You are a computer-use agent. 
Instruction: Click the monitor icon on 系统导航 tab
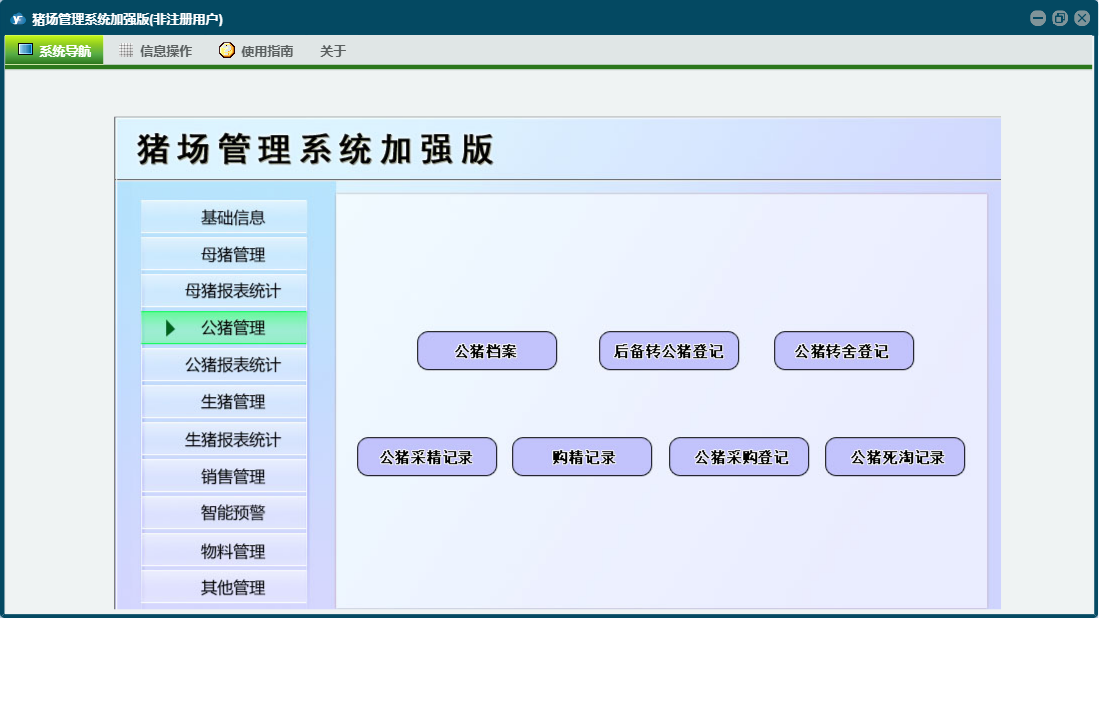tap(25, 50)
